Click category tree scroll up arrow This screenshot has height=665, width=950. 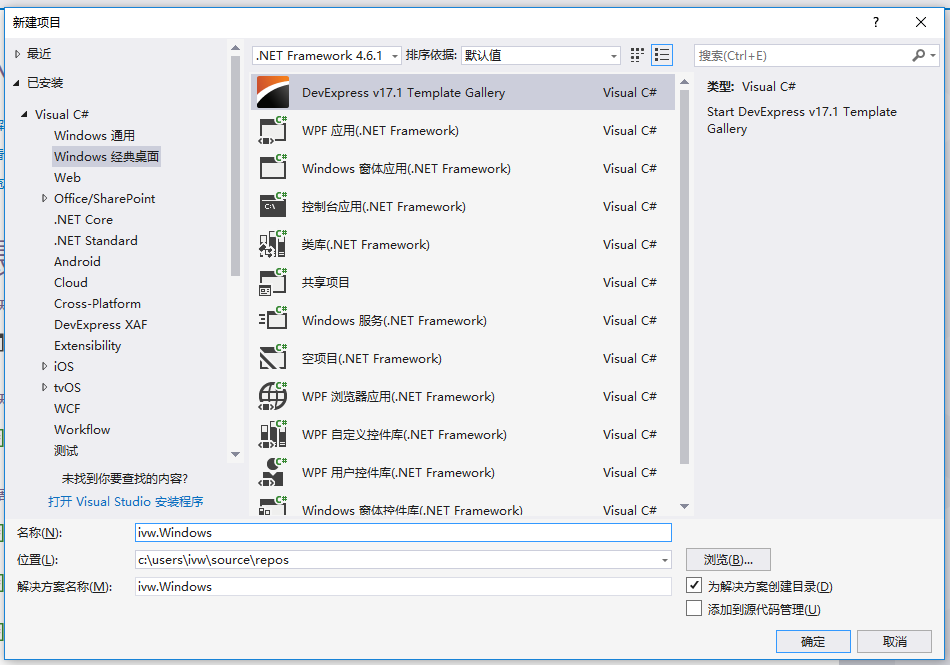[236, 48]
